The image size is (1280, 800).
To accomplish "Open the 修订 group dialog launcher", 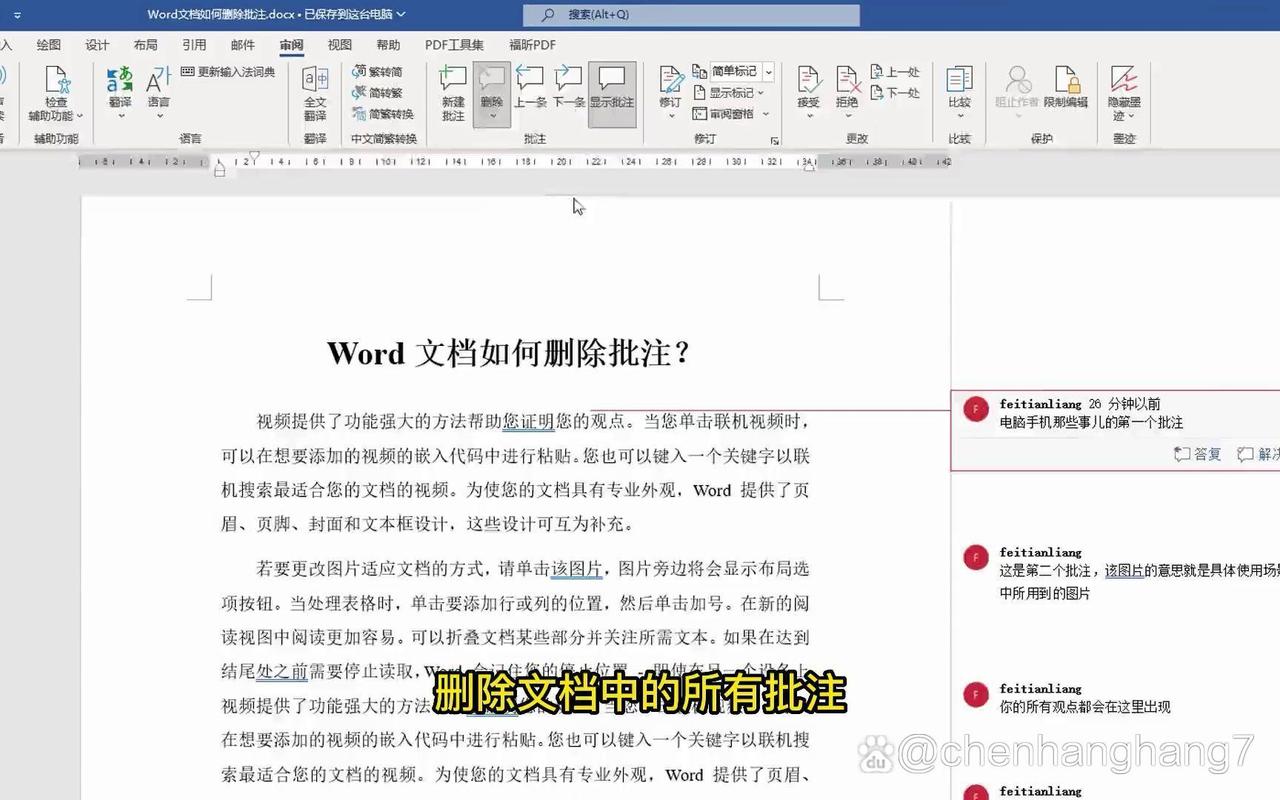I will [774, 141].
